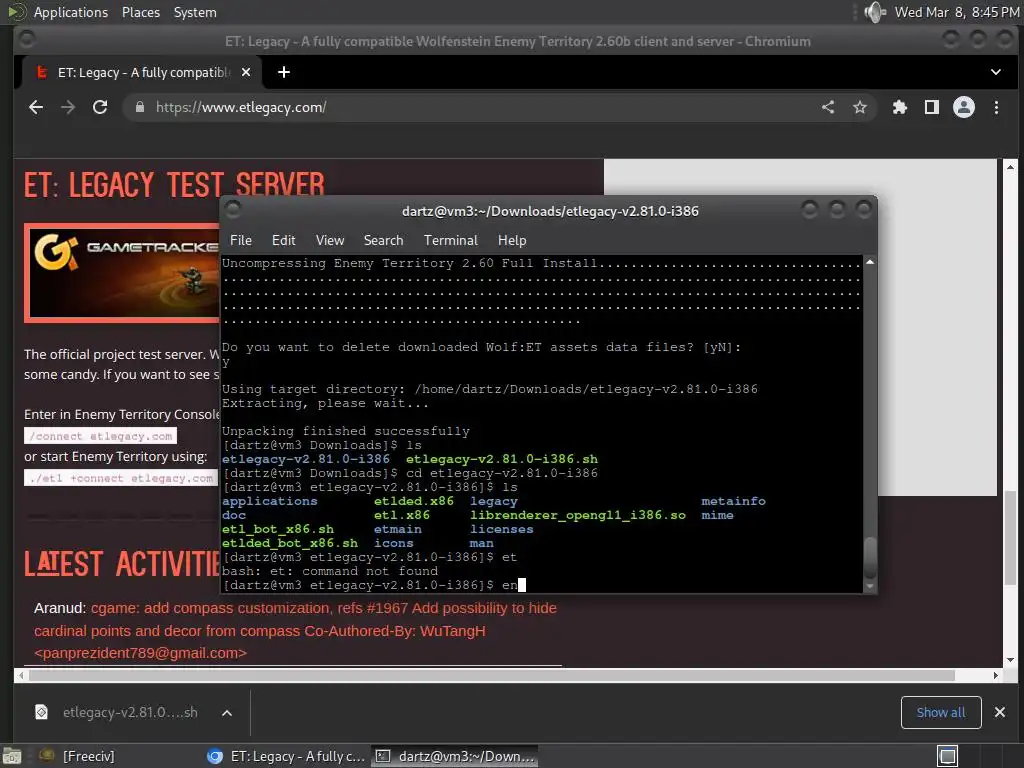Share this page via share icon

coord(827,107)
